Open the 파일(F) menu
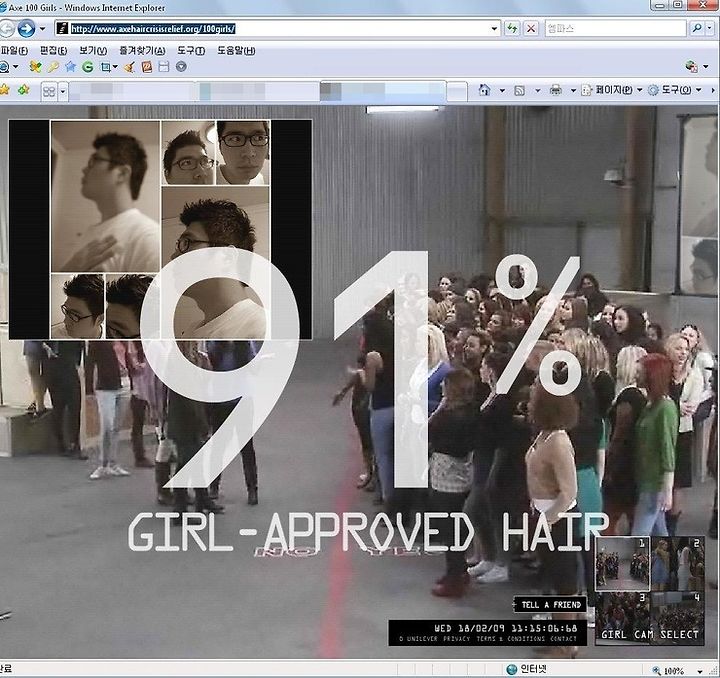The width and height of the screenshot is (720, 678). 14,50
